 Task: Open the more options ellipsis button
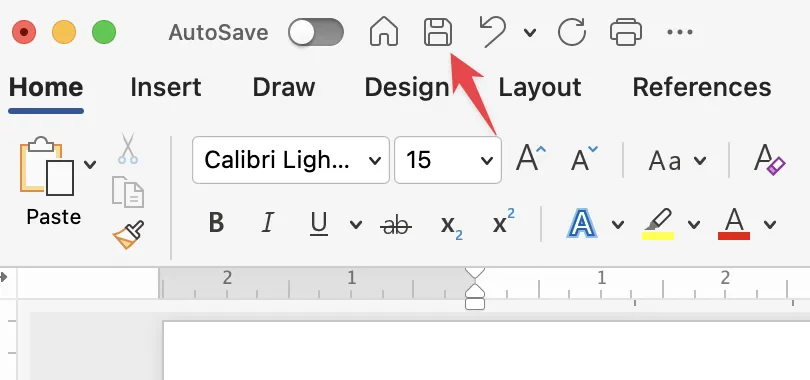(x=680, y=32)
